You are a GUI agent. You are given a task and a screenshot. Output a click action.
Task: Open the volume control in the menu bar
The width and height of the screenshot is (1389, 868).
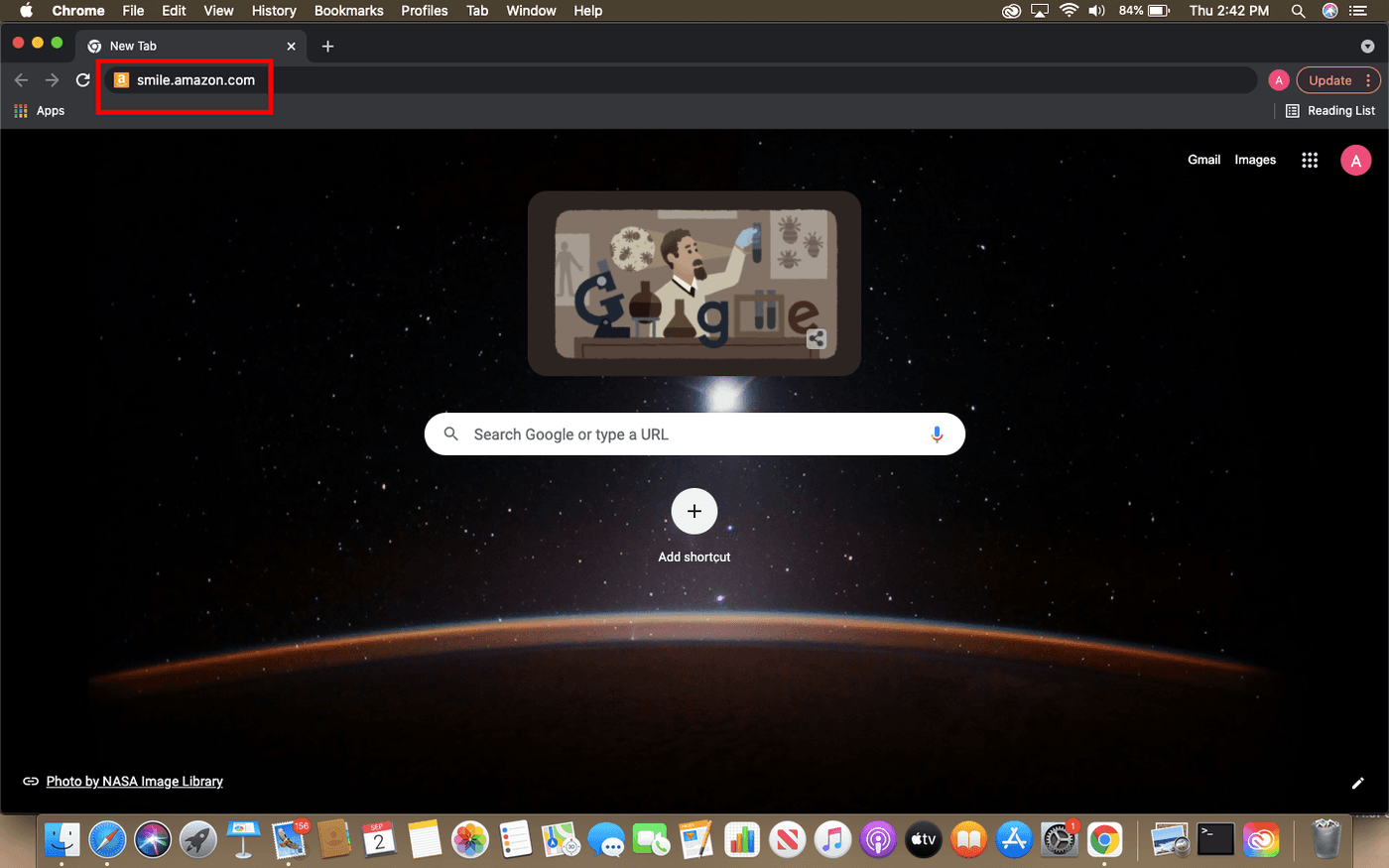[1096, 11]
